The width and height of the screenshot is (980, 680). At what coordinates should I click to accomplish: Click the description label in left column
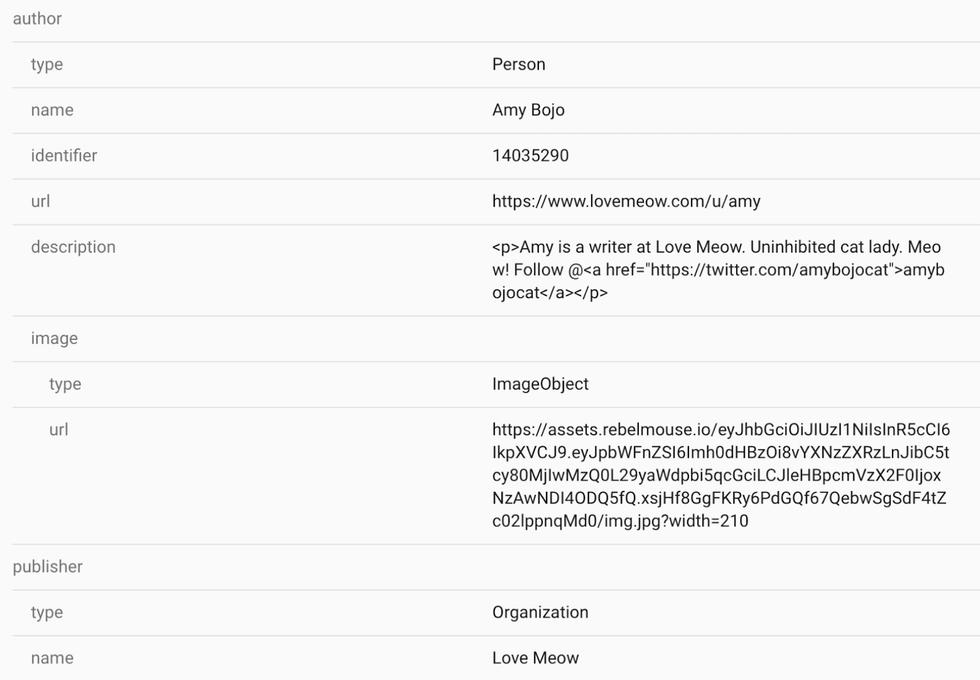pos(72,247)
